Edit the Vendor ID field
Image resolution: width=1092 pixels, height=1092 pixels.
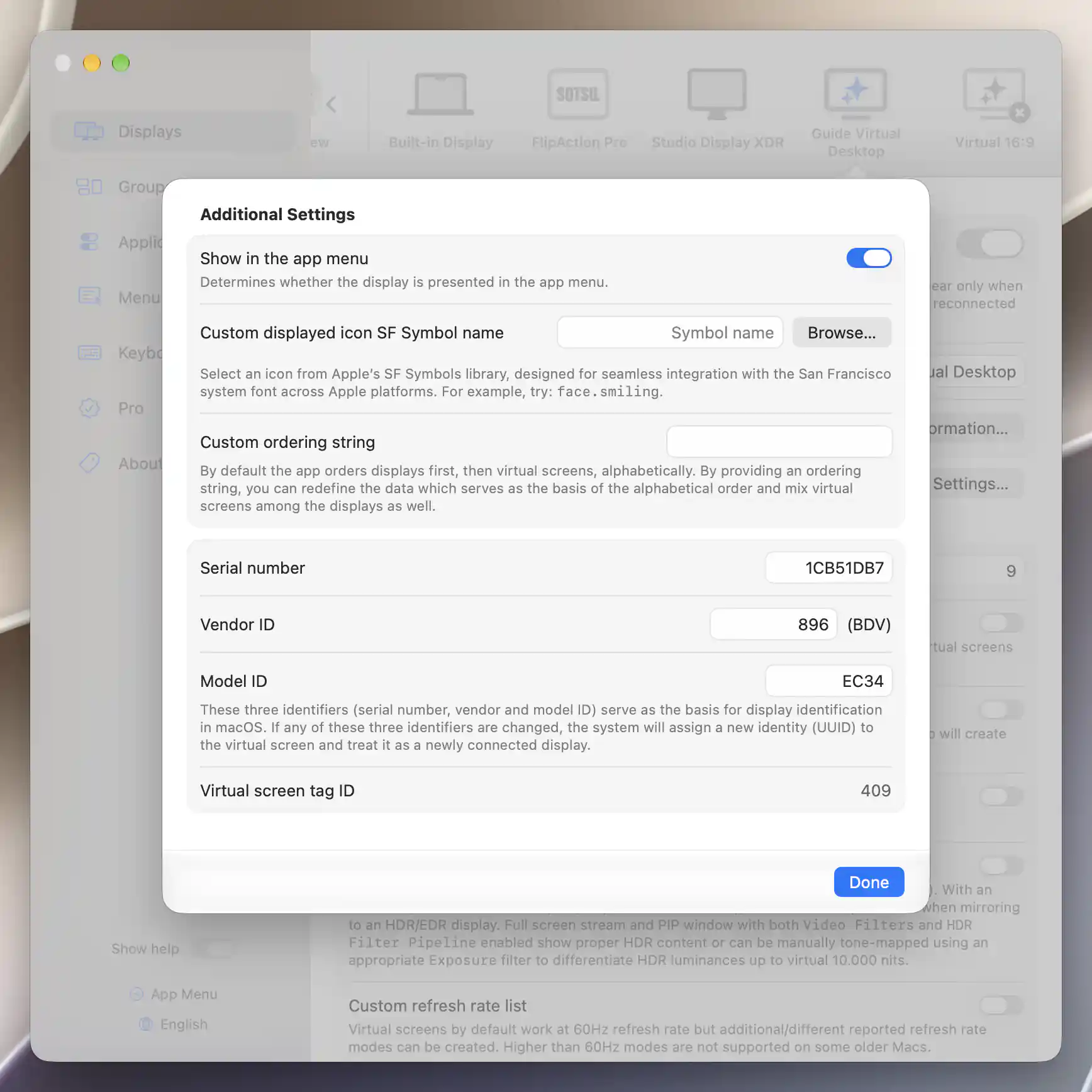773,624
